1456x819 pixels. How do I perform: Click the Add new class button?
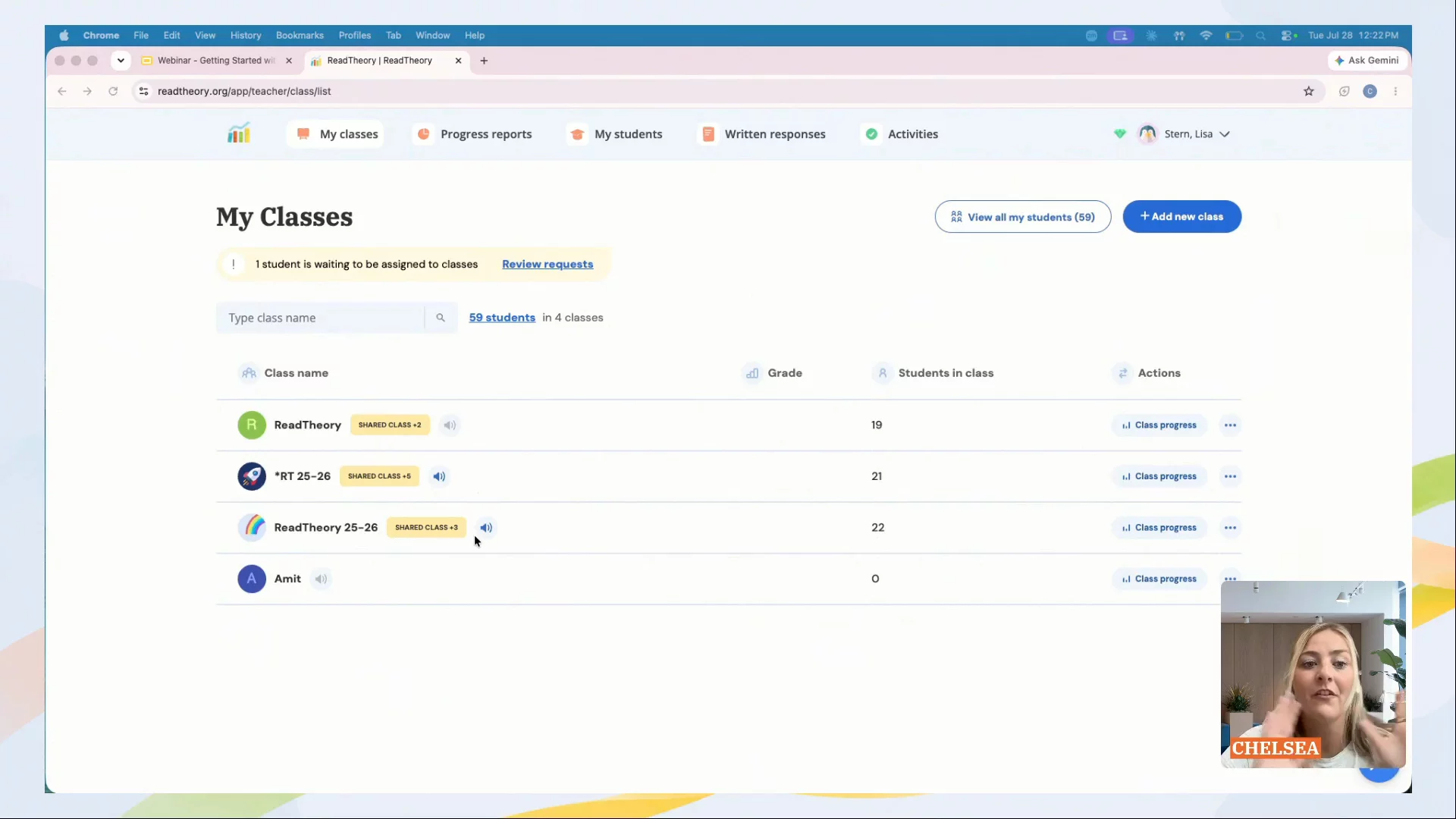(x=1181, y=217)
